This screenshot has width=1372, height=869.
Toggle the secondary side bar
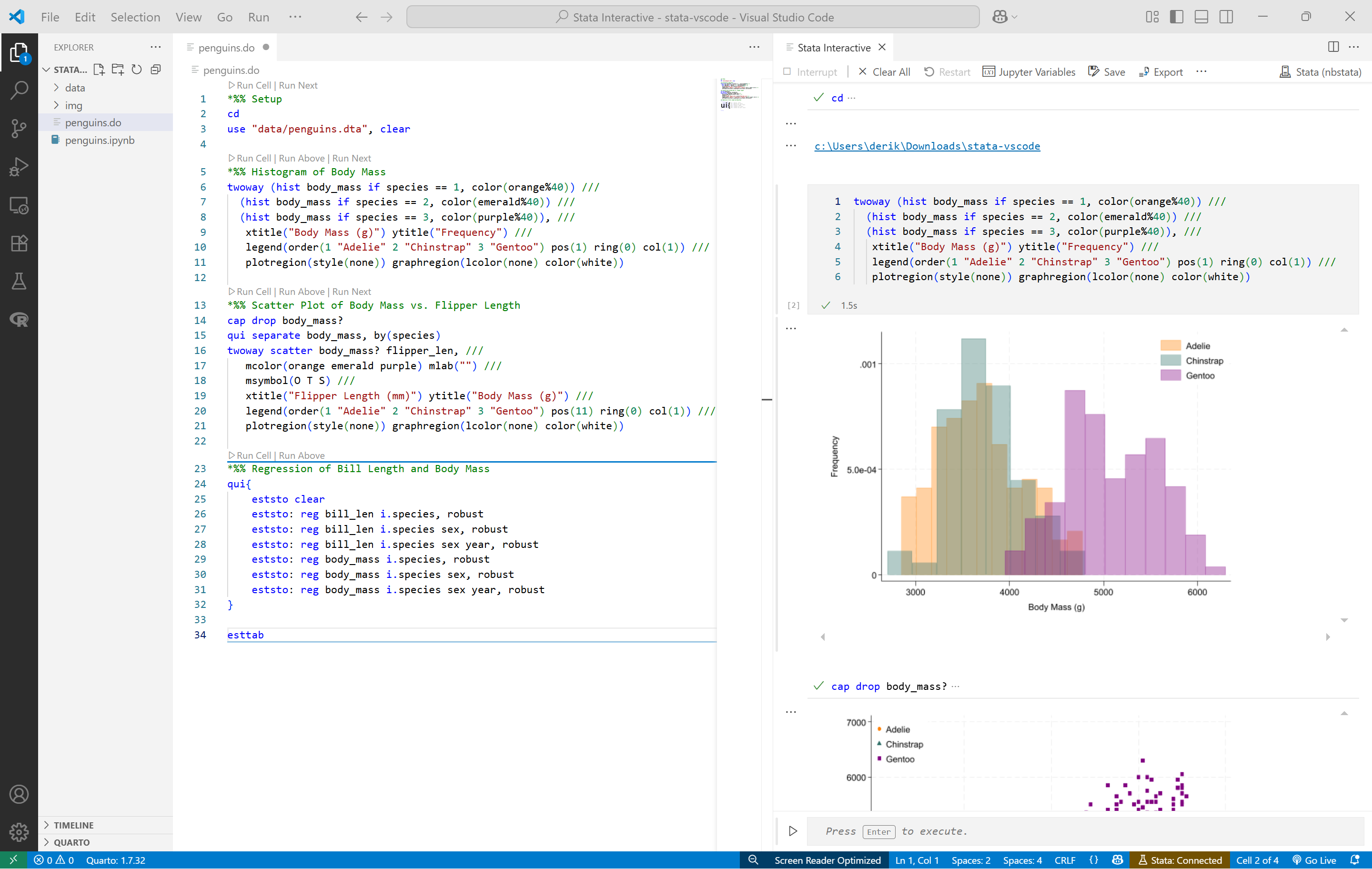coord(1226,17)
